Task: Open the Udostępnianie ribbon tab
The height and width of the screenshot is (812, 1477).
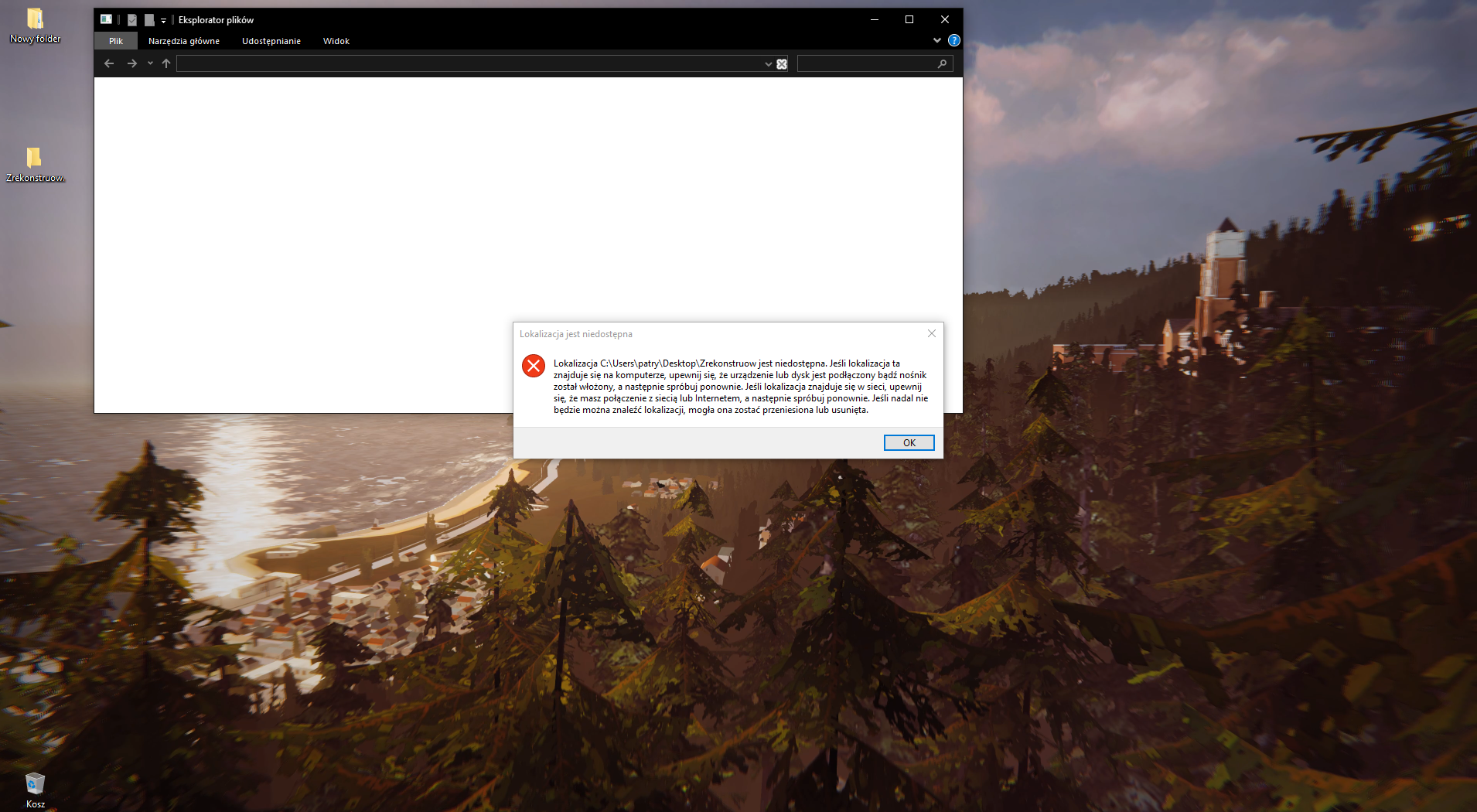Action: pyautogui.click(x=271, y=41)
